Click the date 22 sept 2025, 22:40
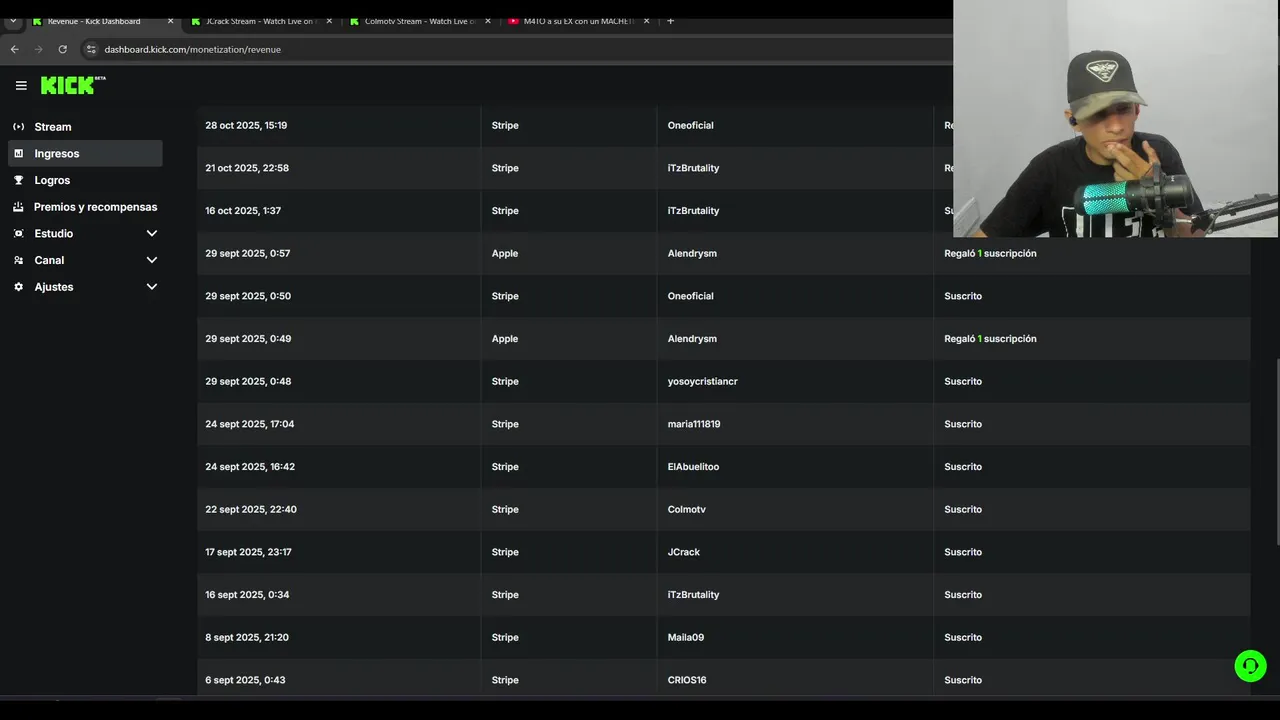The image size is (1280, 720). pos(251,509)
